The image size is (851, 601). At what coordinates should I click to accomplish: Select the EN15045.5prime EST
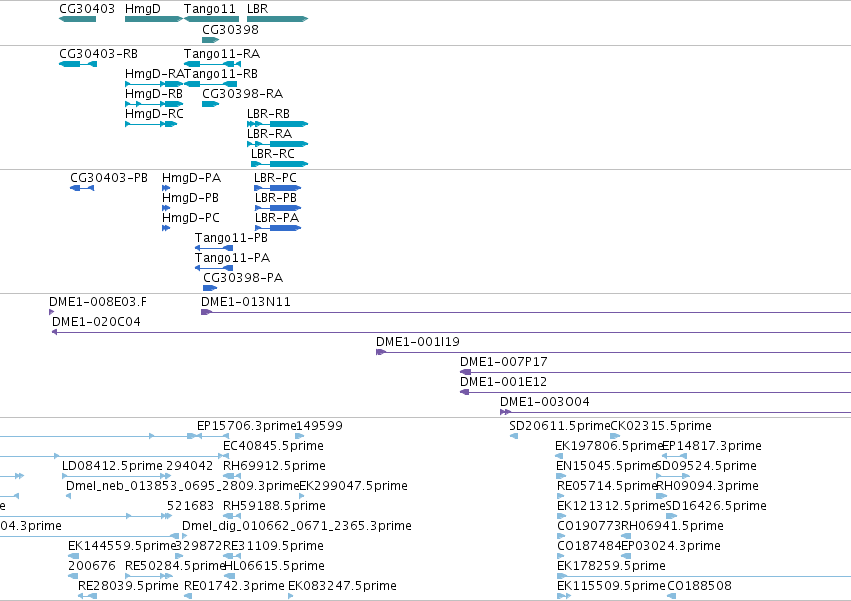[561, 476]
